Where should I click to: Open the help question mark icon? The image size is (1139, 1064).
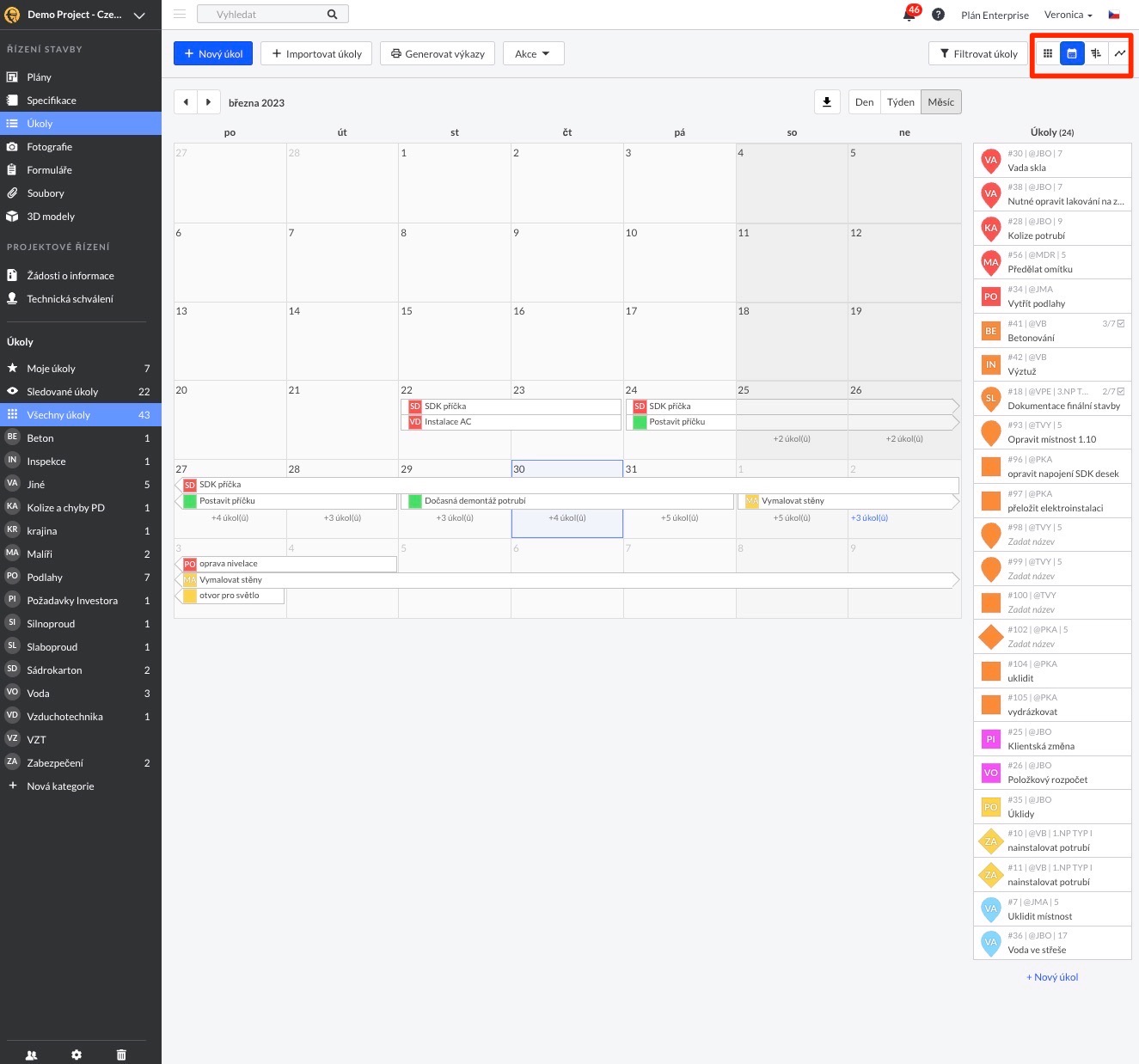pyautogui.click(x=938, y=15)
